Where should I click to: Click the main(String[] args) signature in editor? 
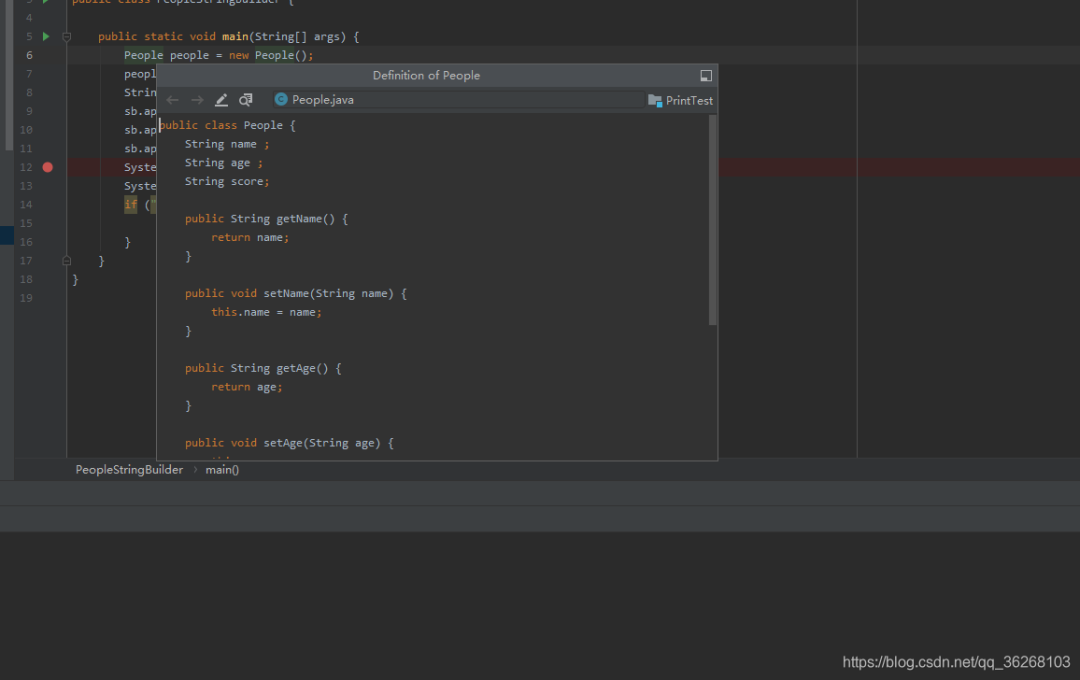pyautogui.click(x=284, y=37)
